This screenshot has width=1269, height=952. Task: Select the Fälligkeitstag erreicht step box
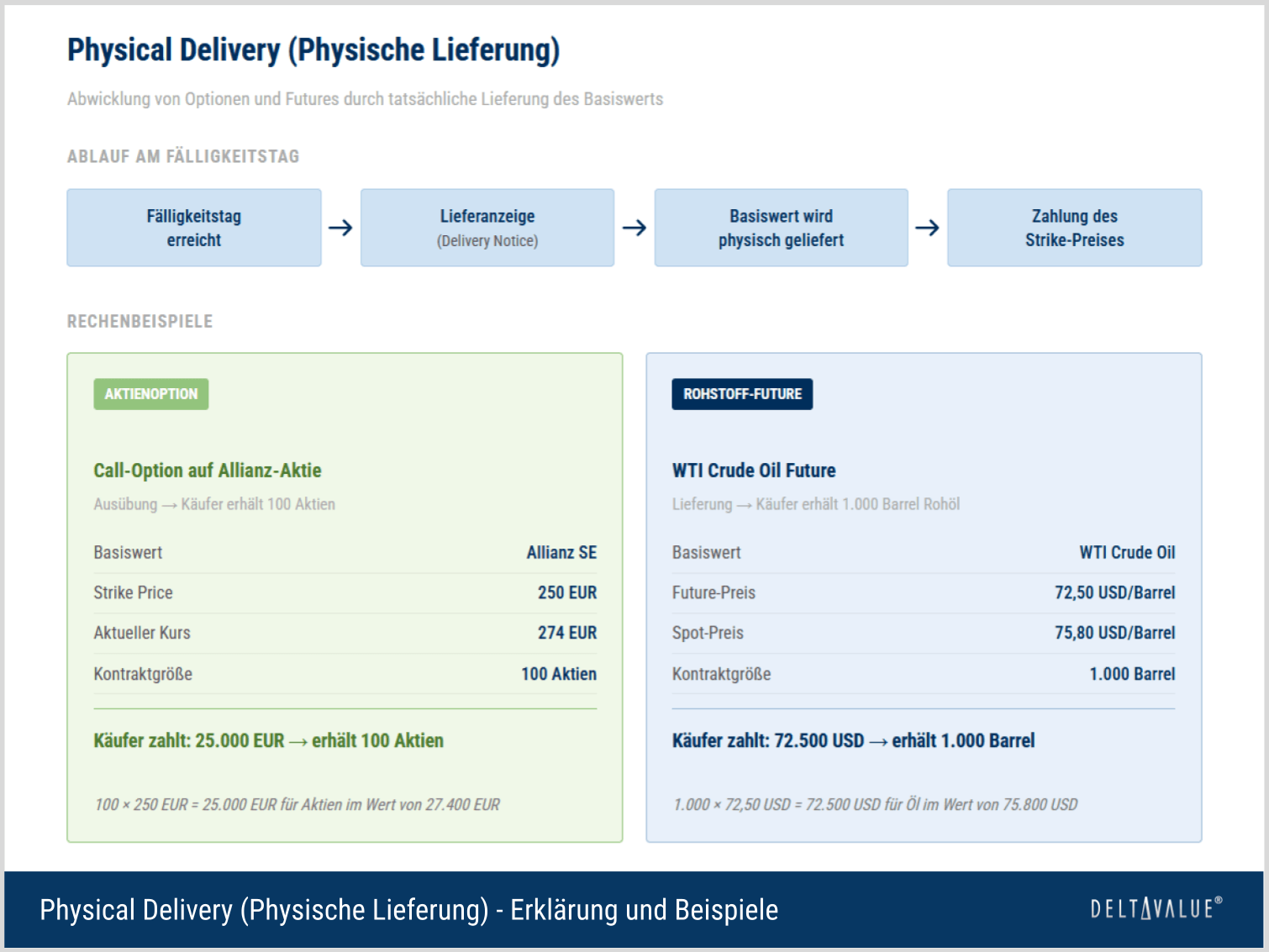coord(194,228)
